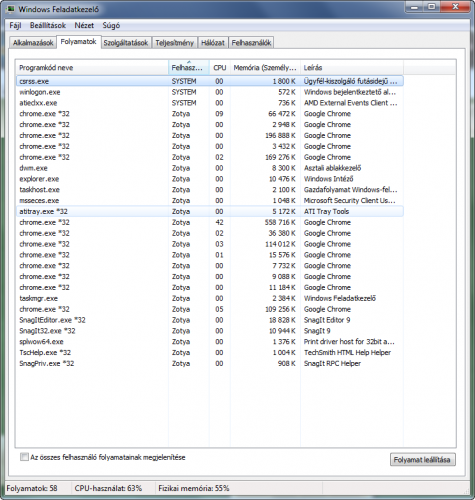Select the TscHelp.exe *32 process
475x500 pixels.
210,353
